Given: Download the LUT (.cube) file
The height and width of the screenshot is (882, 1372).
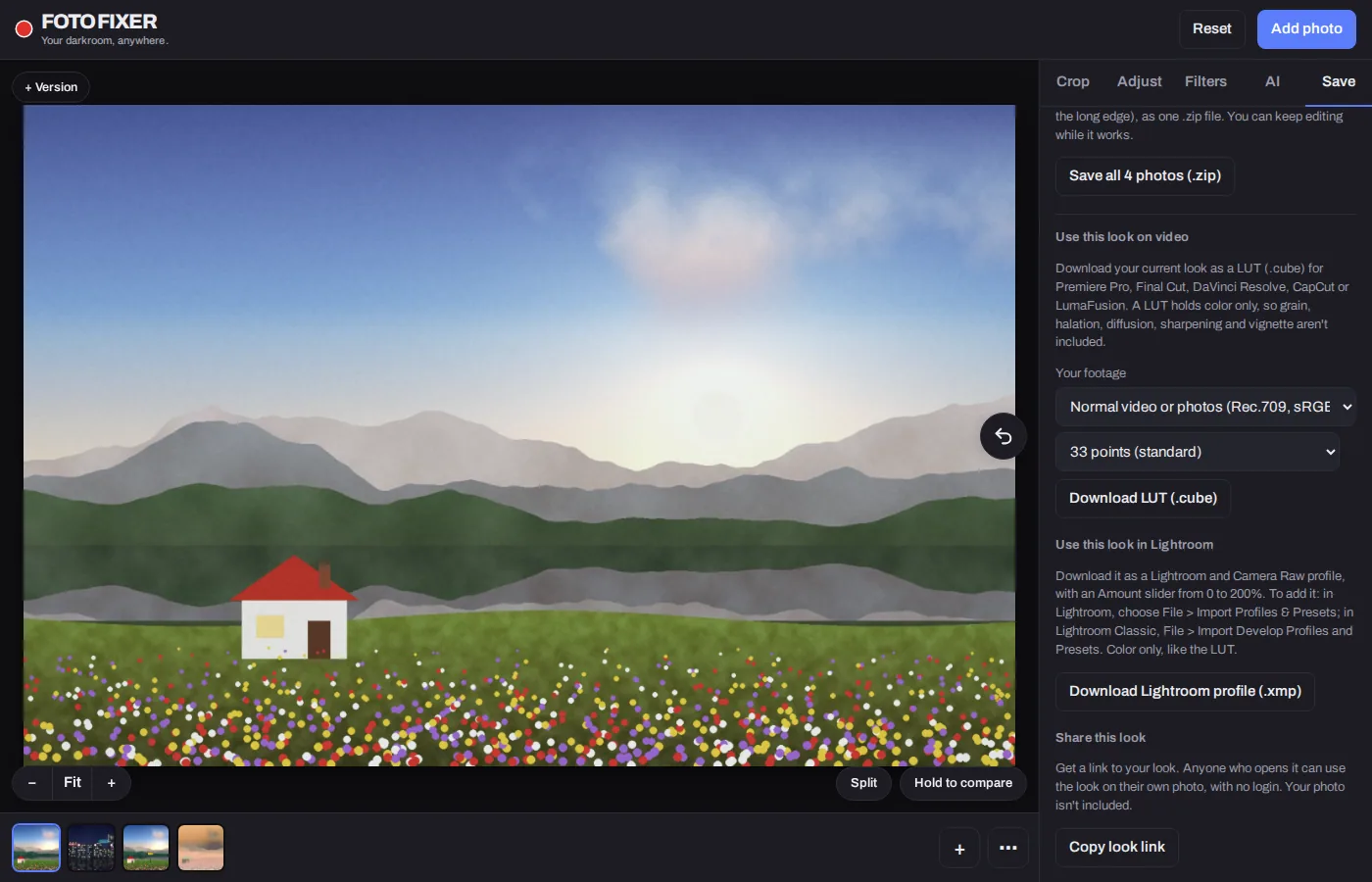Looking at the screenshot, I should (x=1143, y=499).
